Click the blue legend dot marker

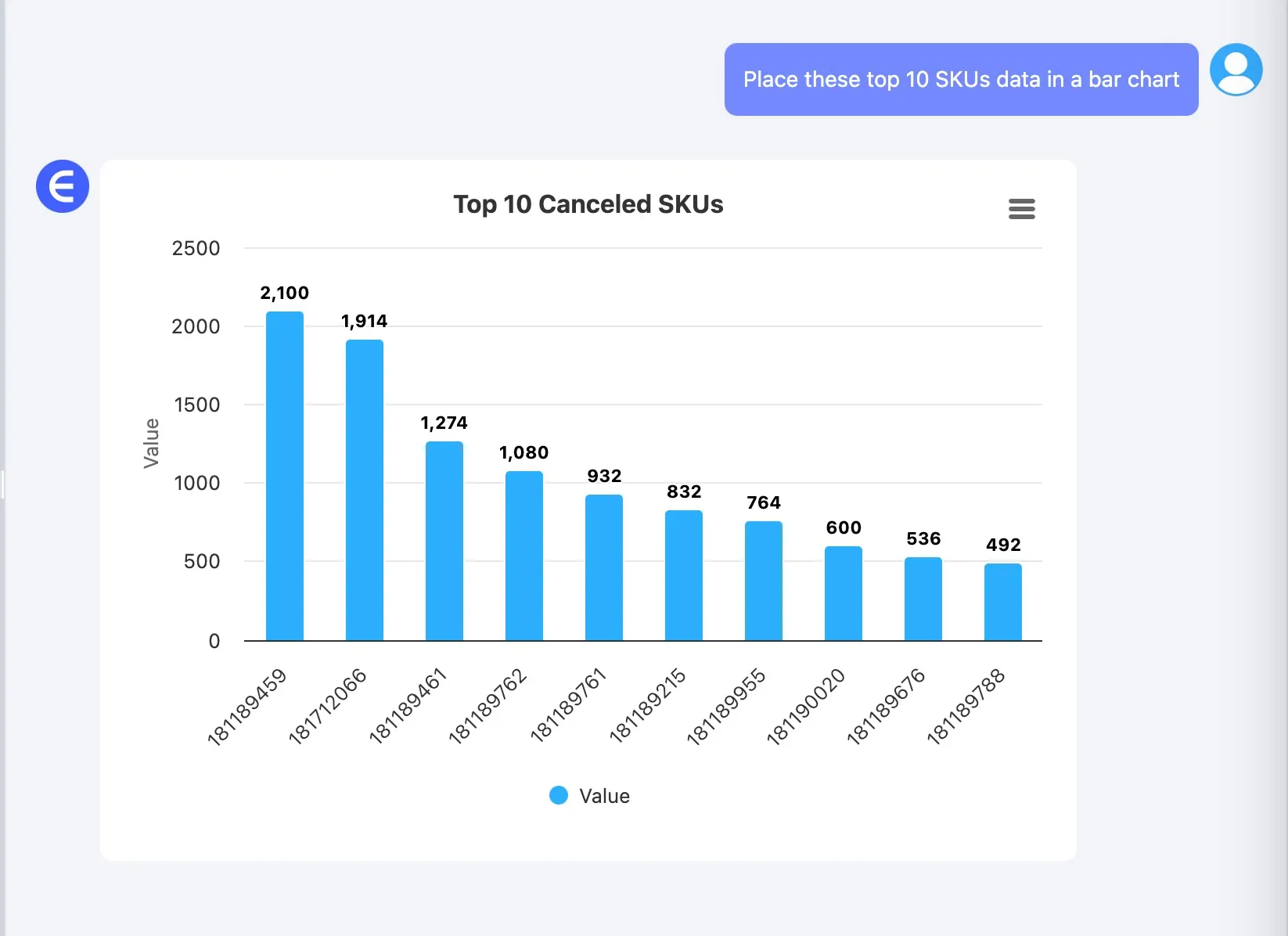(x=558, y=795)
